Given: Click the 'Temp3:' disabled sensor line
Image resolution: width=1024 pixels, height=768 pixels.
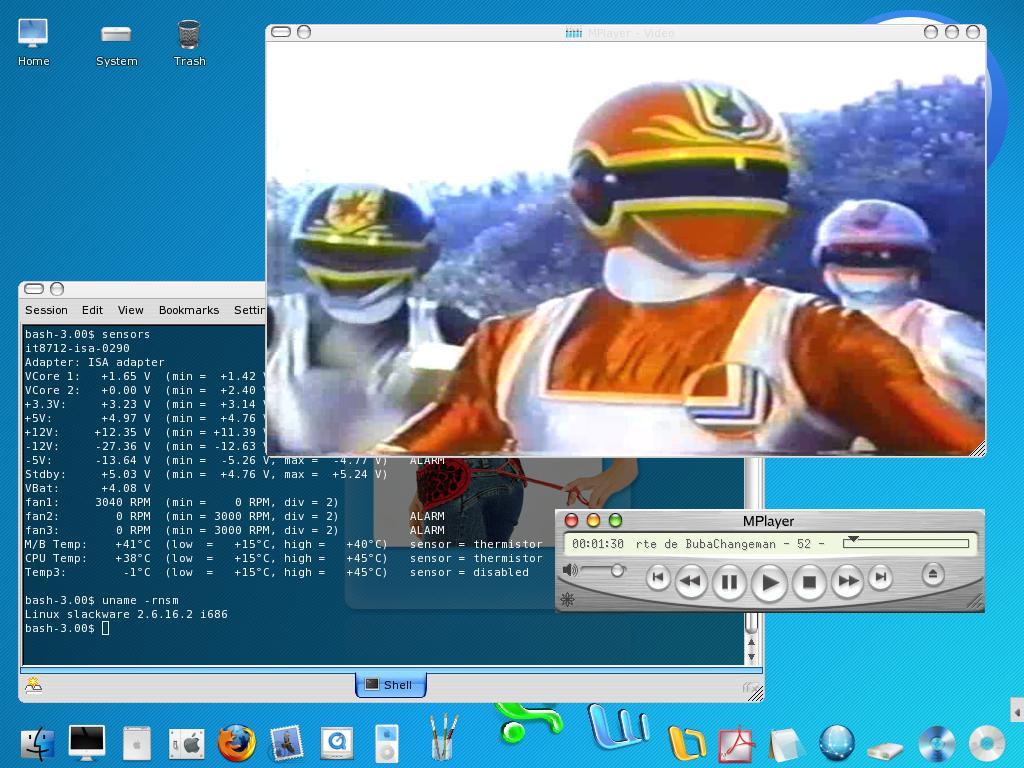Looking at the screenshot, I should click(x=277, y=572).
